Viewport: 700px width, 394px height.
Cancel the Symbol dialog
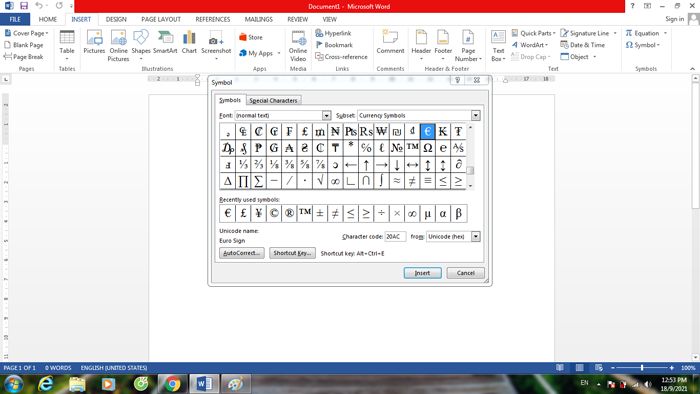[x=465, y=273]
